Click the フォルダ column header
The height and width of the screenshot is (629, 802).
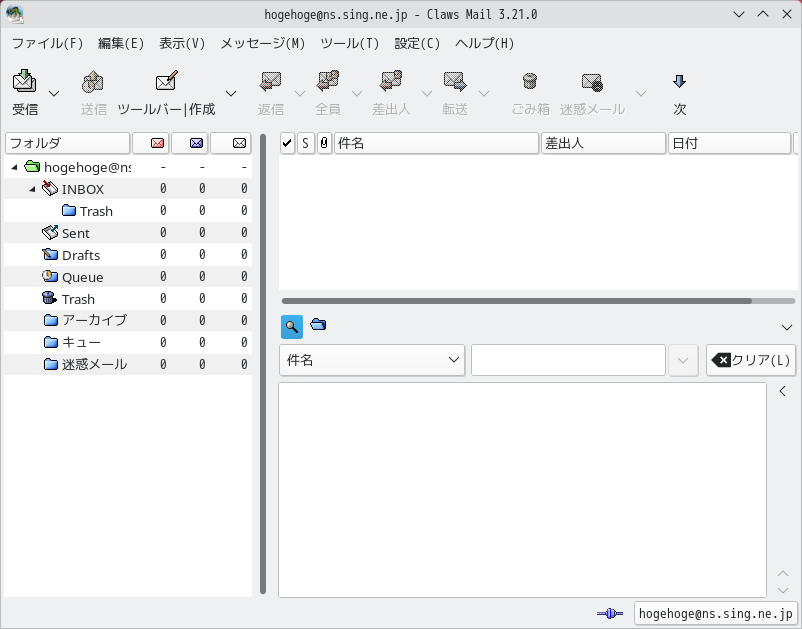(x=68, y=143)
